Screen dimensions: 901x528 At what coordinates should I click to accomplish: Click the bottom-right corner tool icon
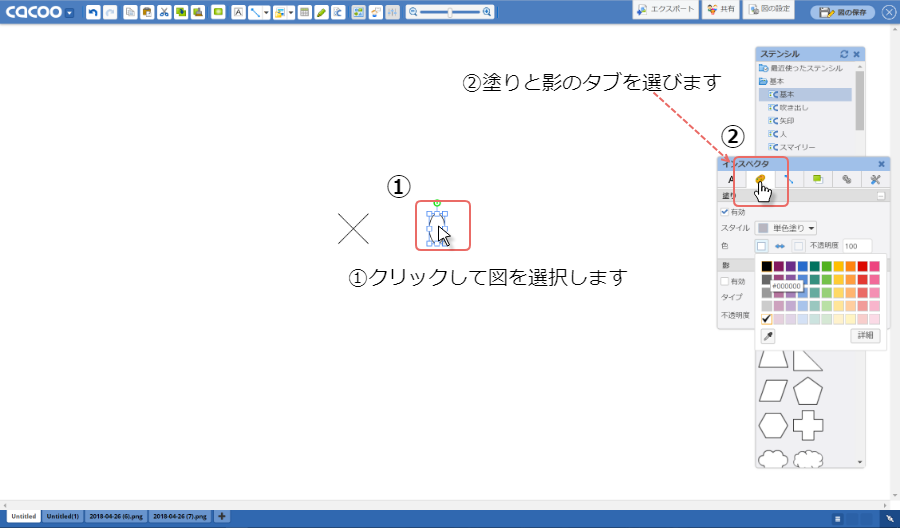pos(890,519)
